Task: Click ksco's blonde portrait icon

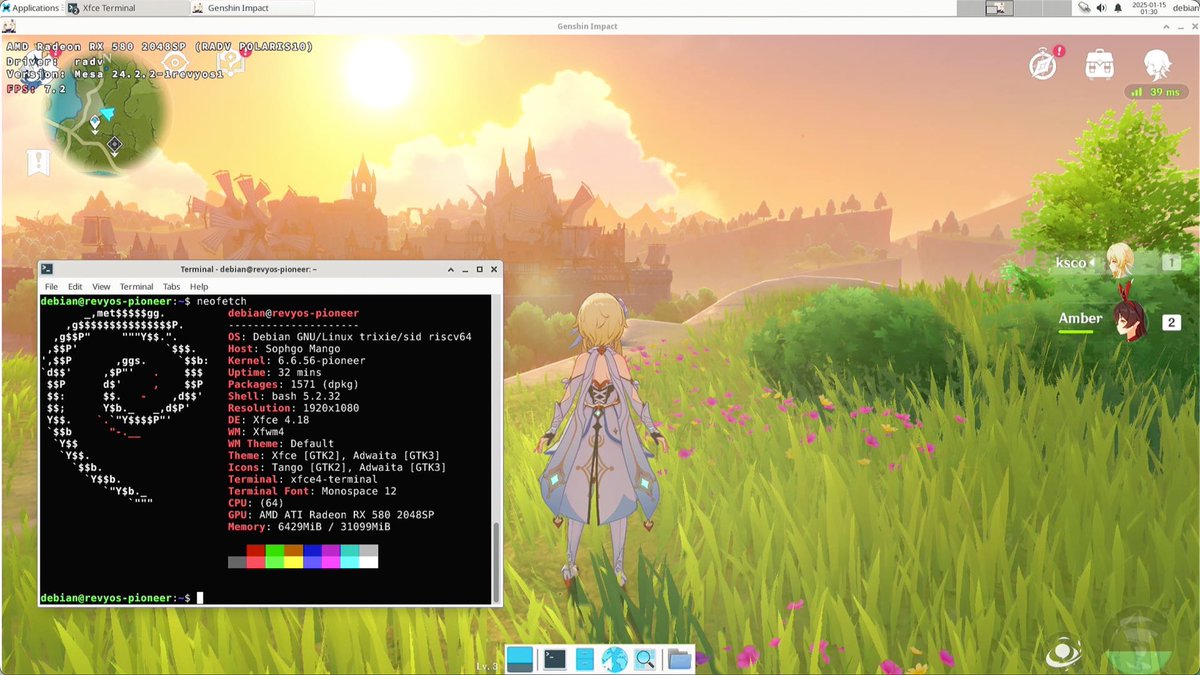Action: (x=1120, y=262)
